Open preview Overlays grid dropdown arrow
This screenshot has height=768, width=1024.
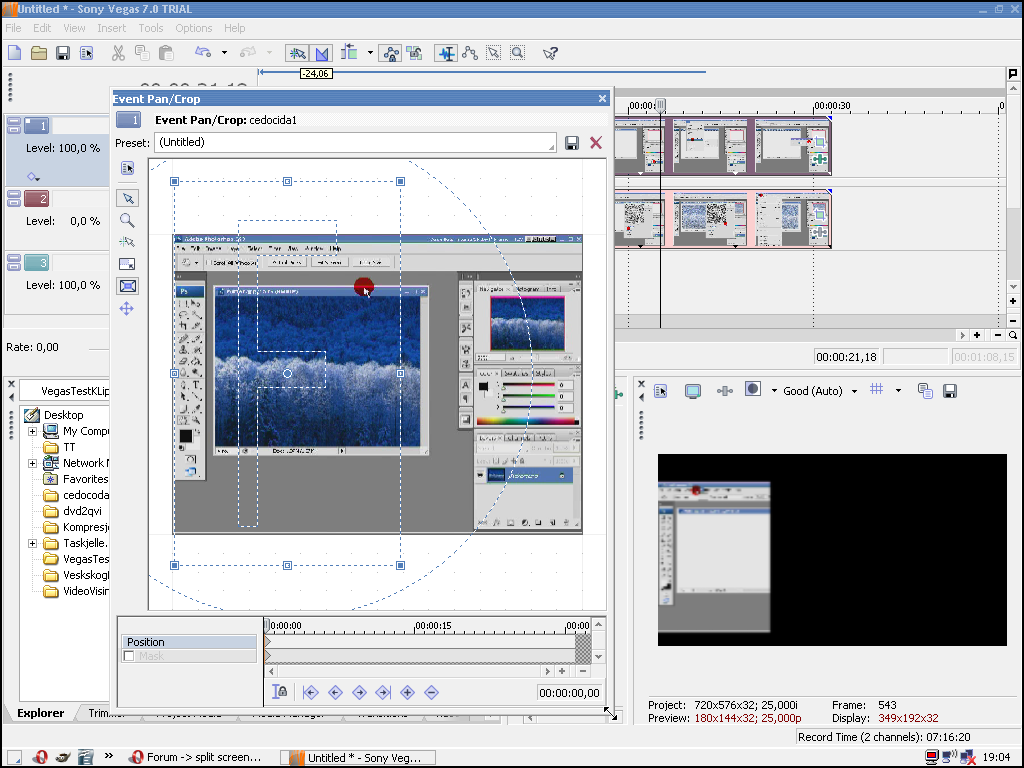pos(899,391)
